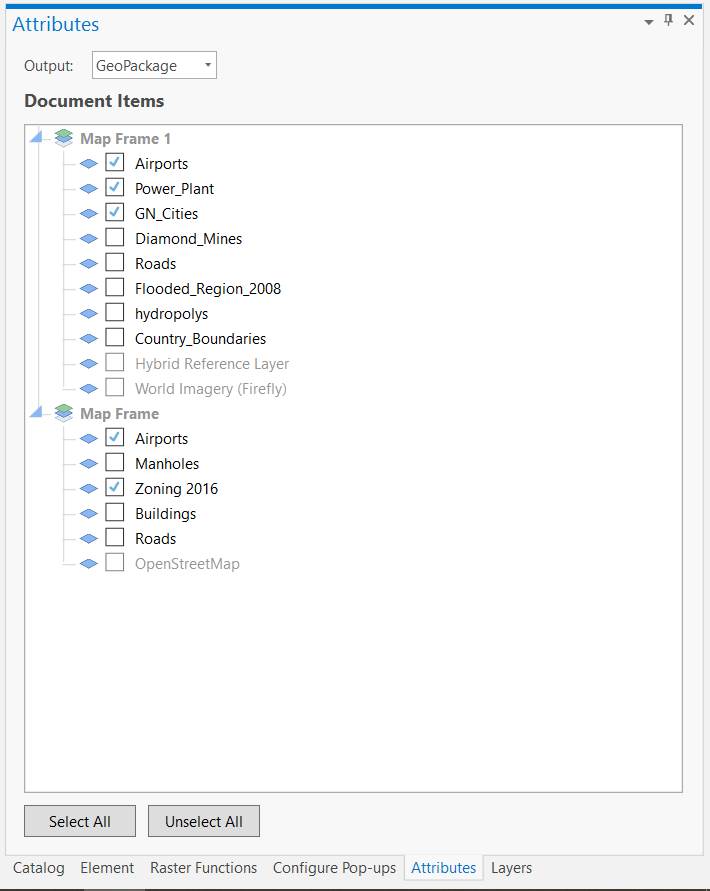This screenshot has width=710, height=891.
Task: Switch to the Layers tab
Action: tap(512, 868)
